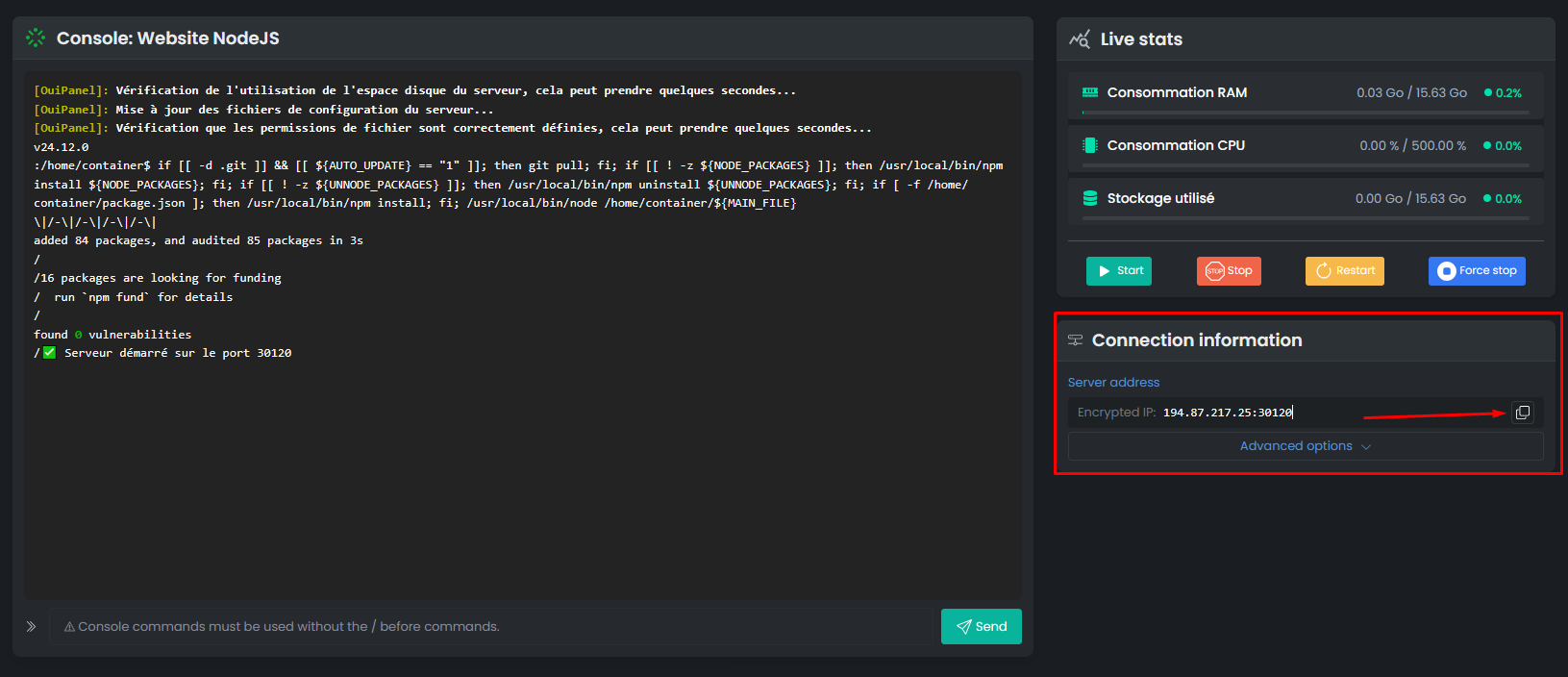Click the double chevron icon beside command input

point(31,627)
